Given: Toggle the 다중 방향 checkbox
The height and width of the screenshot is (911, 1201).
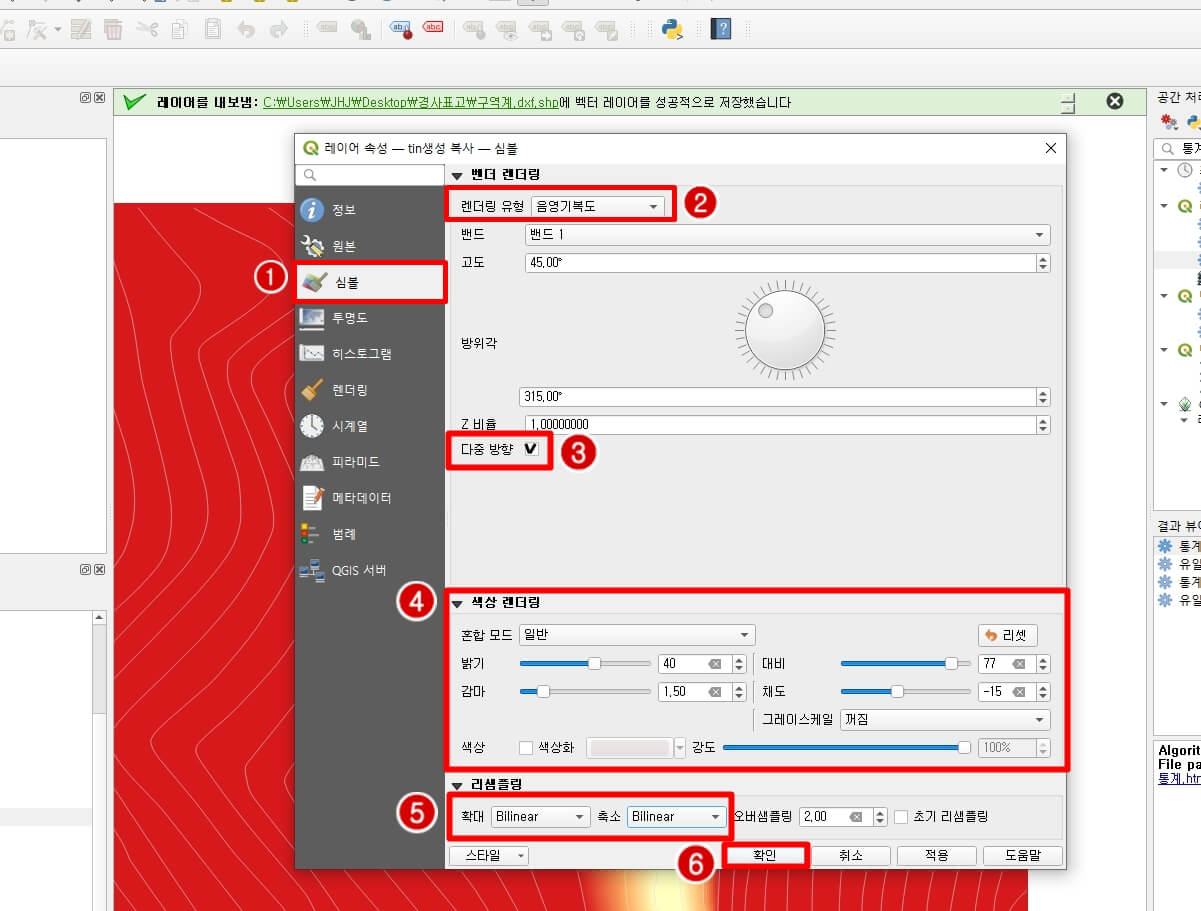Looking at the screenshot, I should coord(531,450).
